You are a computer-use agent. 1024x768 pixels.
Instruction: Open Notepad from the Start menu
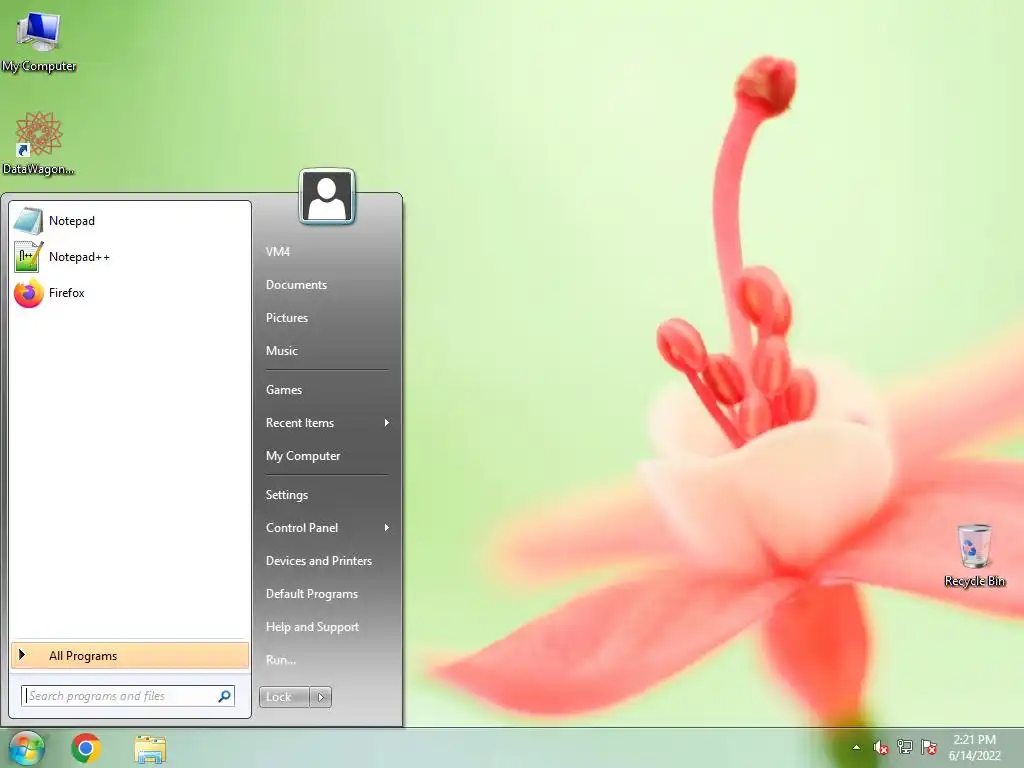130,221
